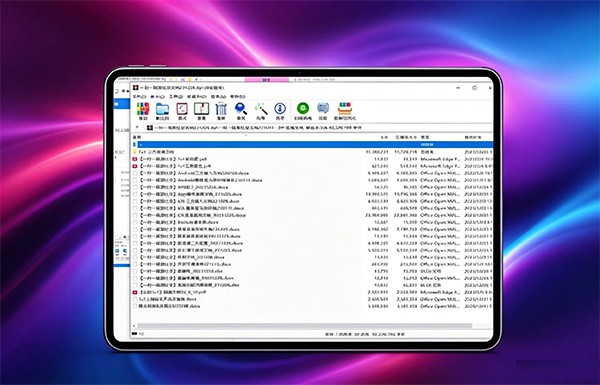Open the View file book icon
The width and height of the screenshot is (600, 385).
click(201, 111)
